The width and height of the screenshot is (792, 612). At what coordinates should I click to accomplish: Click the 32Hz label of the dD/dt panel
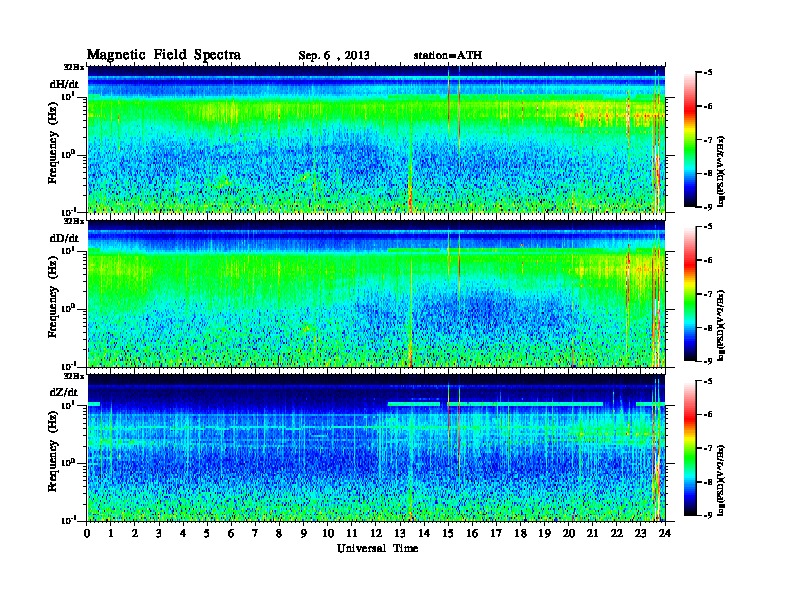tap(74, 221)
